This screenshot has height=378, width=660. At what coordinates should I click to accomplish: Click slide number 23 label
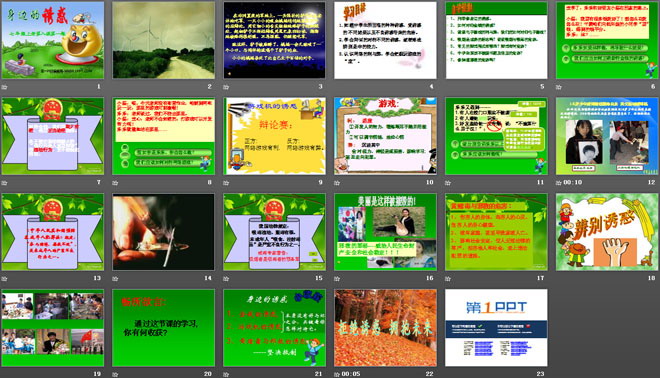(x=540, y=374)
